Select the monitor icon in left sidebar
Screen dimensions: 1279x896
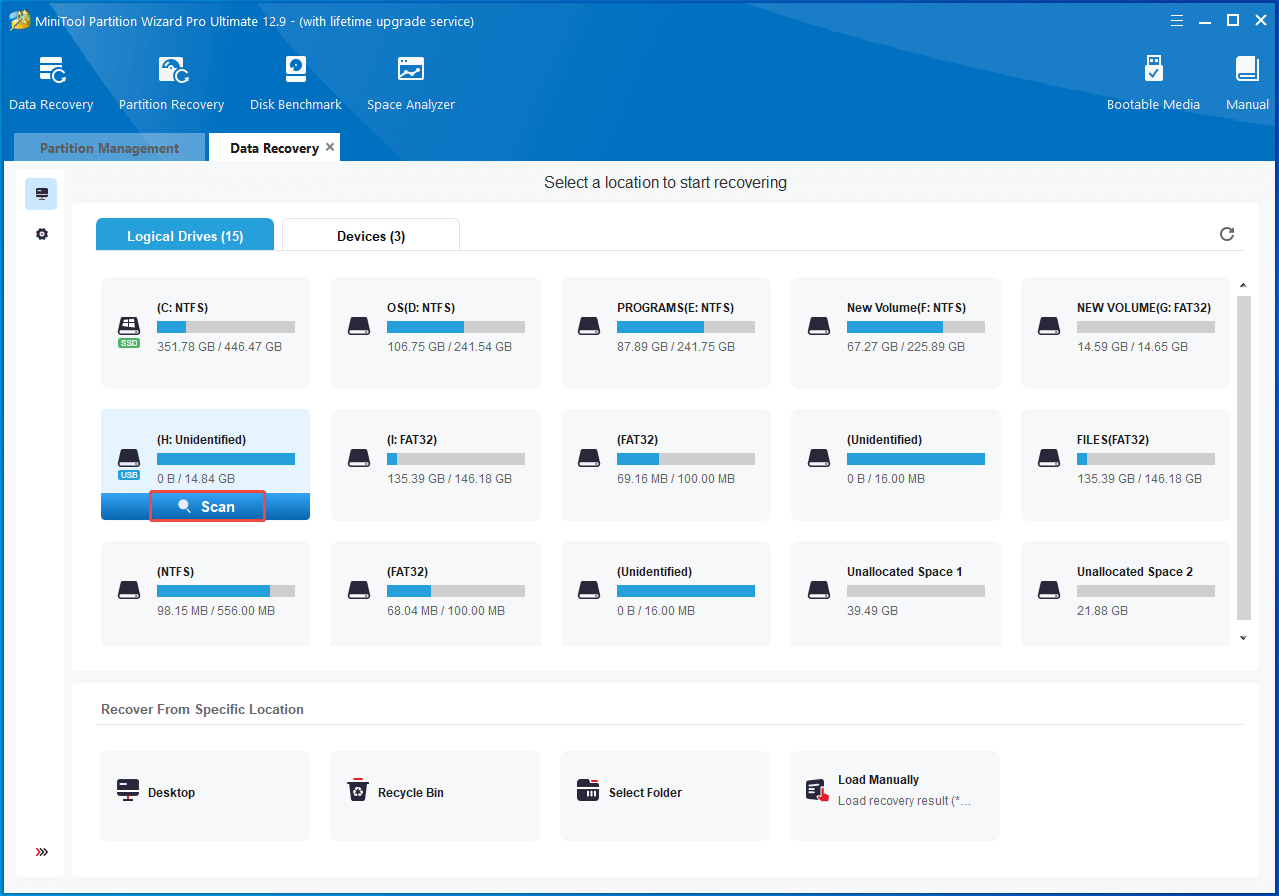click(41, 194)
